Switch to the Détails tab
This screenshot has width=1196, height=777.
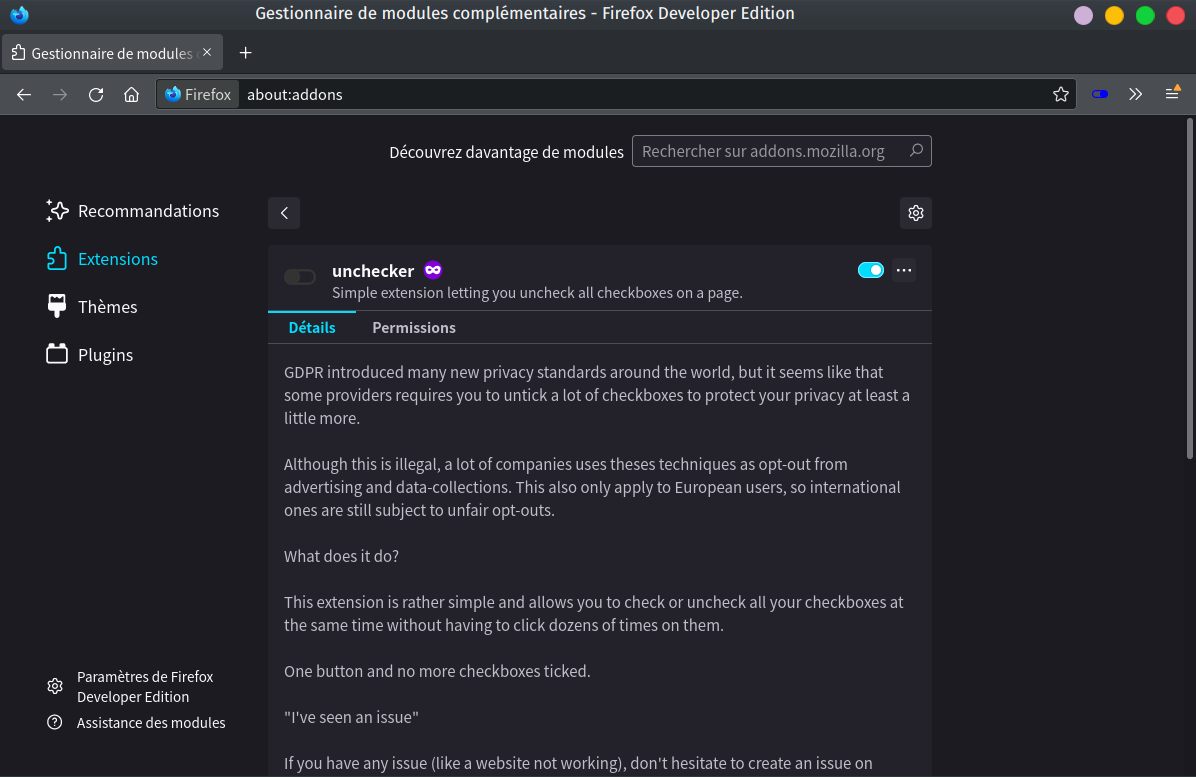click(312, 328)
